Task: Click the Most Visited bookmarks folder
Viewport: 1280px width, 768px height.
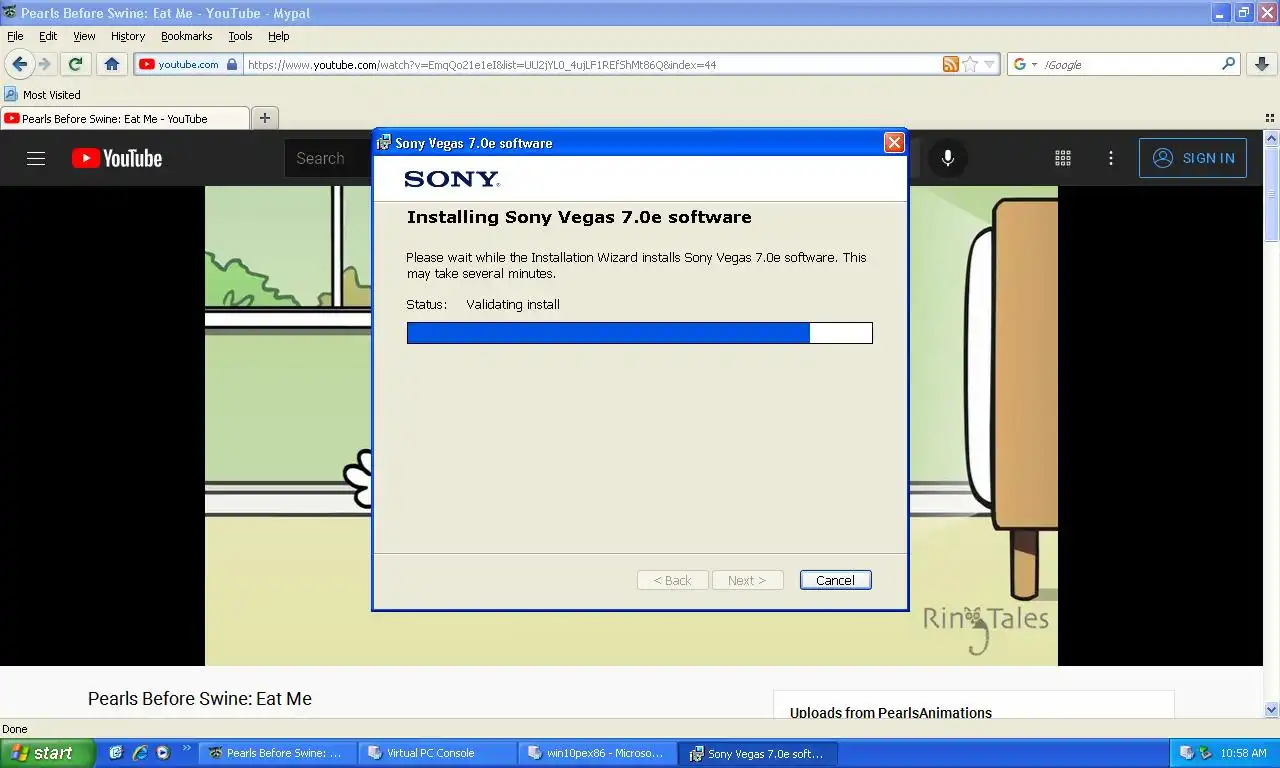Action: pyautogui.click(x=43, y=94)
